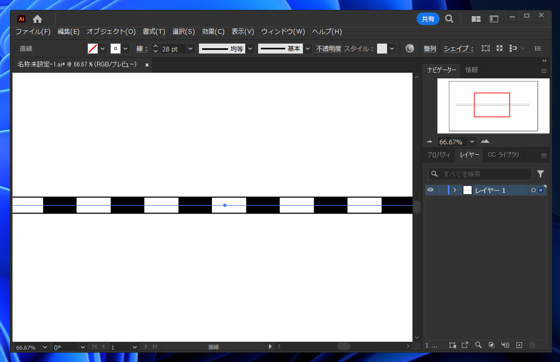Click the zoom out small mountains icon

coord(430,142)
